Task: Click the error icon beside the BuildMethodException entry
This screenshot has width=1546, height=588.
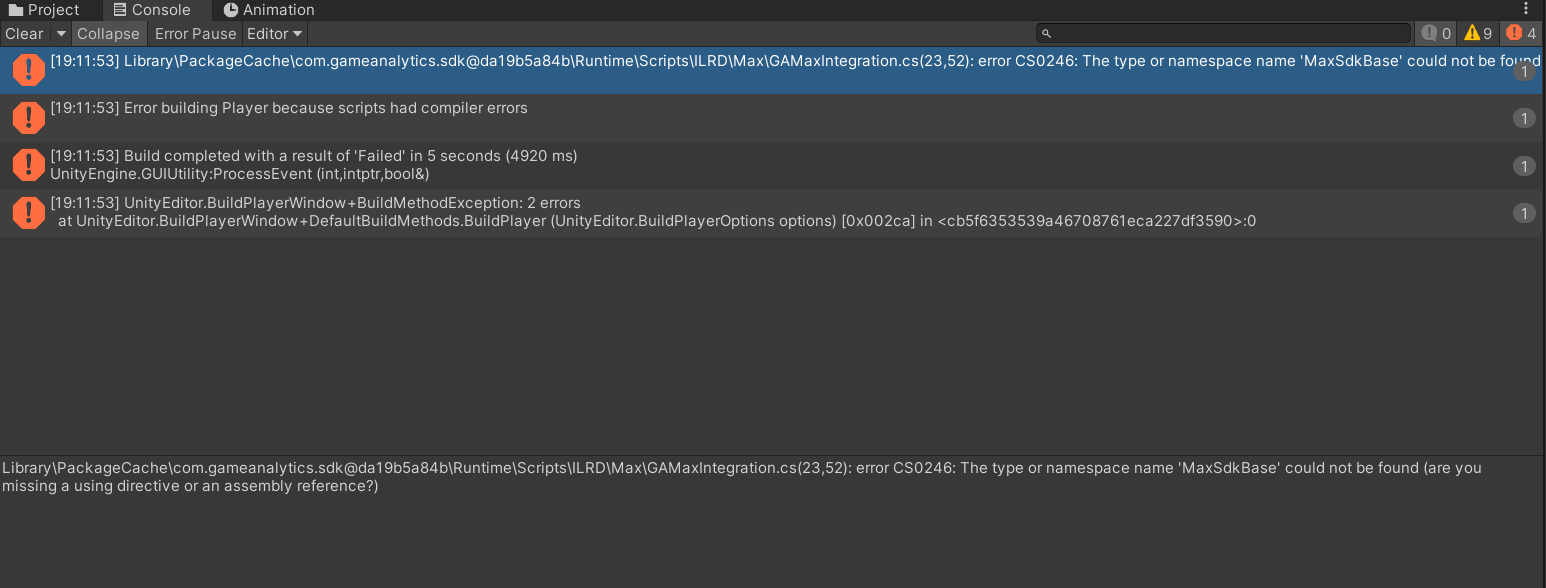Action: pos(29,212)
